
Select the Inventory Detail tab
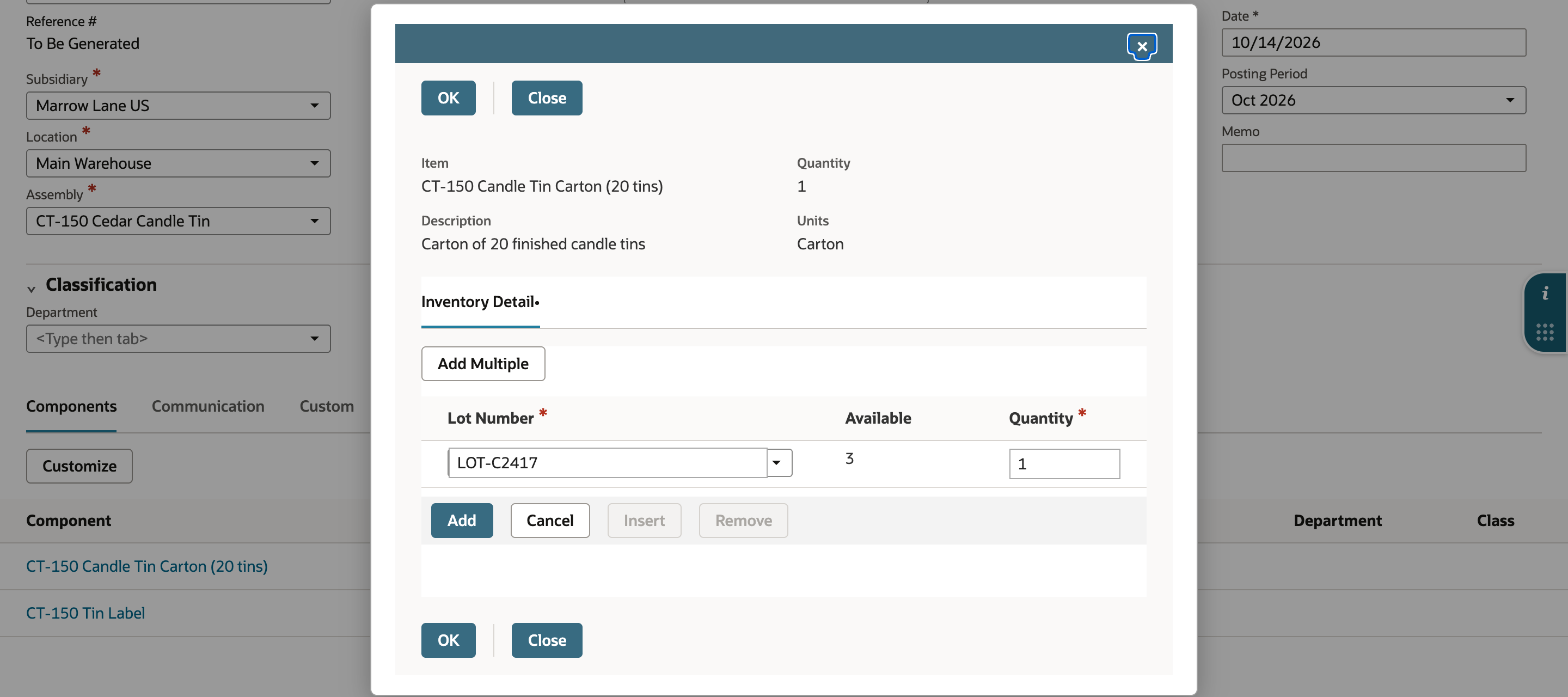point(480,302)
